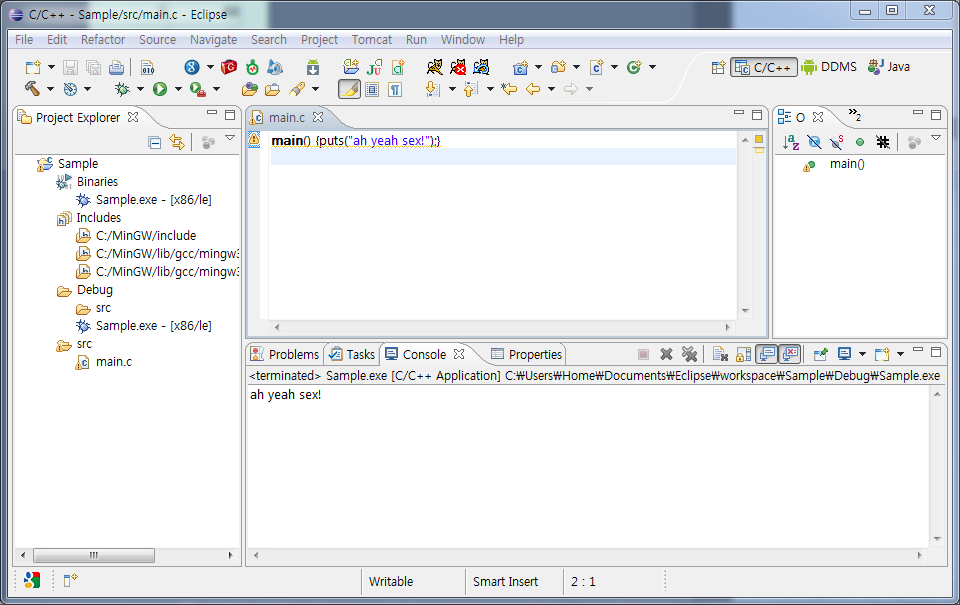
Task: Click the New C++ Class green icon
Action: 634,67
